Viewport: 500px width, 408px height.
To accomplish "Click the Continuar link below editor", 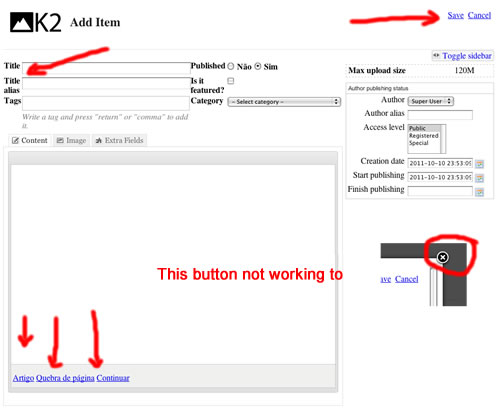I will tap(113, 378).
